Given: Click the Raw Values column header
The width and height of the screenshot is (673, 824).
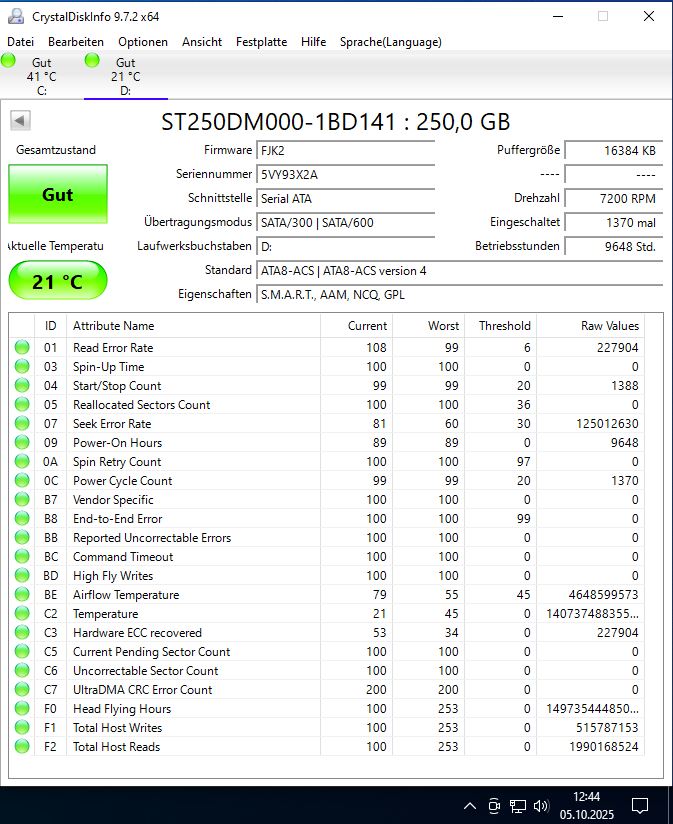Looking at the screenshot, I should coord(591,326).
